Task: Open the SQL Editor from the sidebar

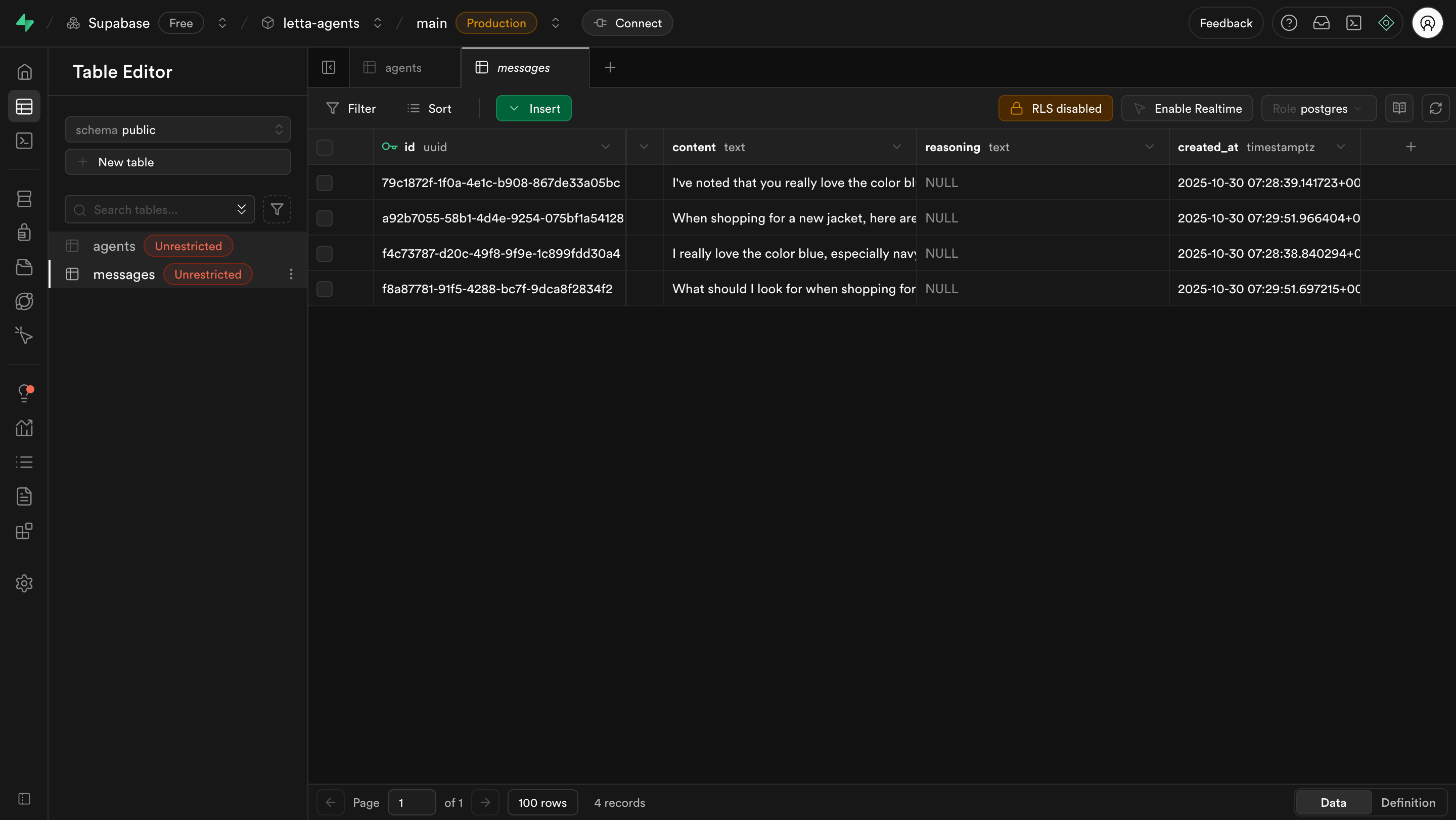Action: click(x=24, y=141)
